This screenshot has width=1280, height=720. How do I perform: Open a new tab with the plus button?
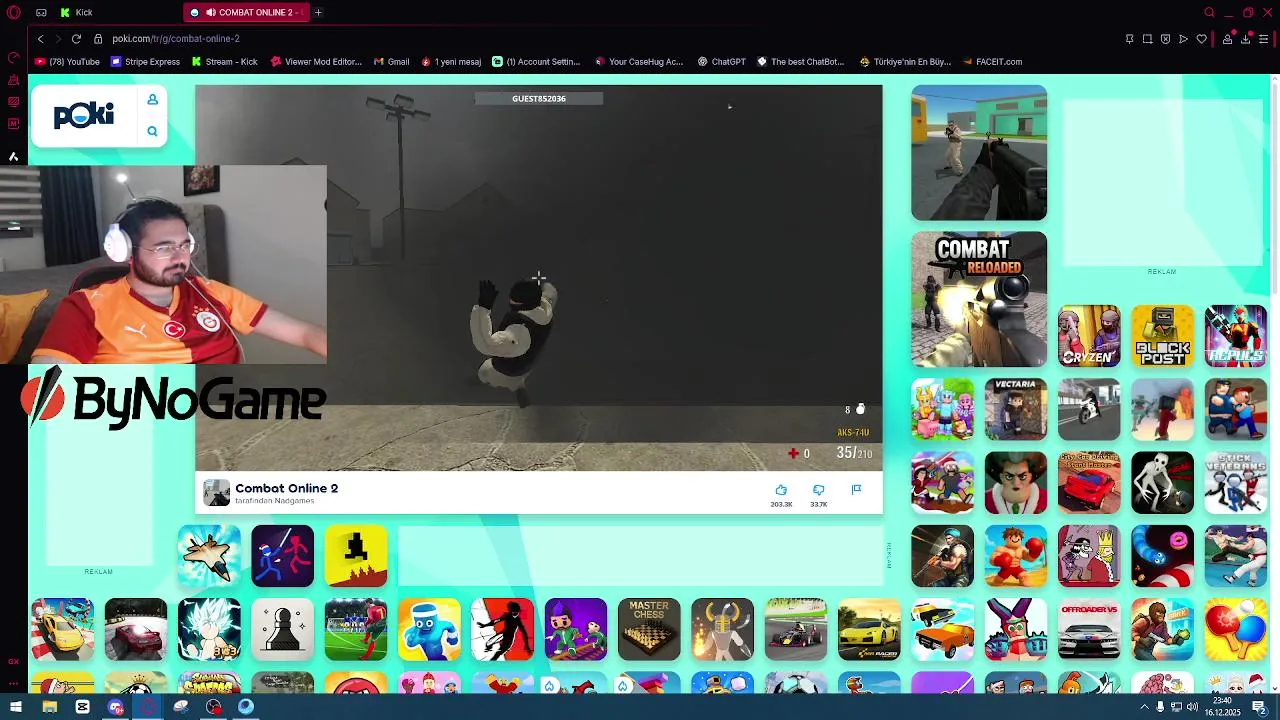[x=318, y=12]
